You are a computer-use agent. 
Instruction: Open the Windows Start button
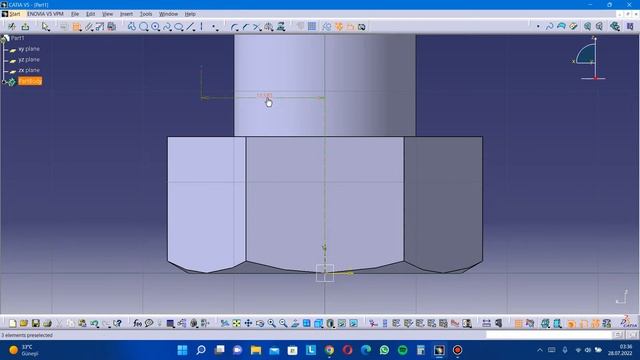tap(182, 350)
